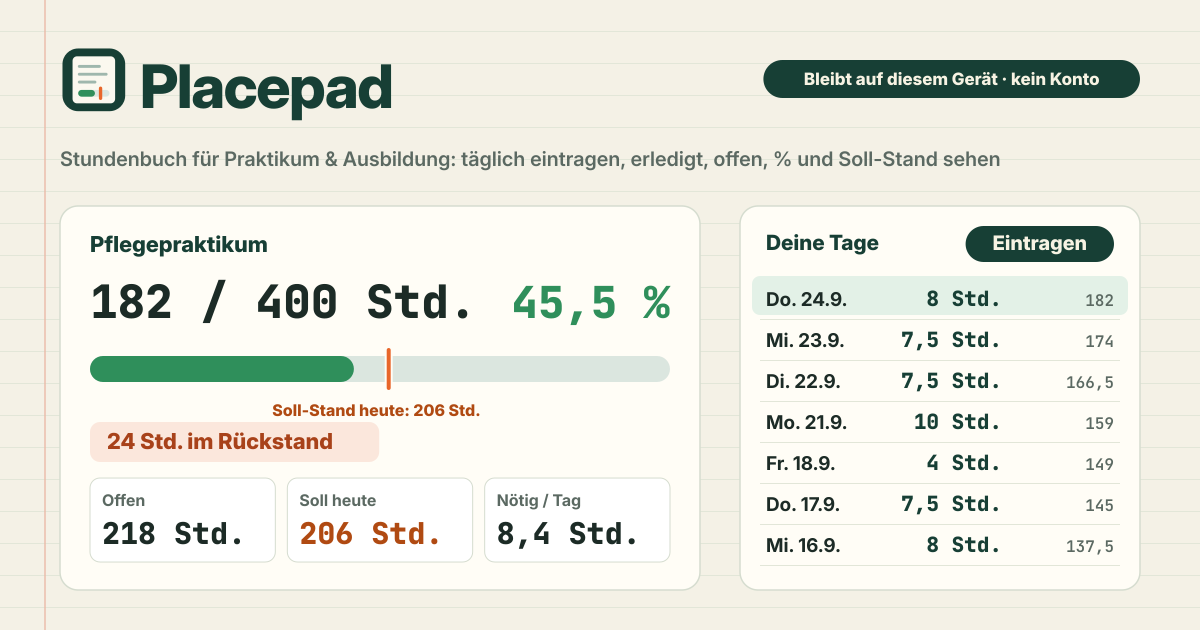Click the '24 Std. im Rückstand' badge
The width and height of the screenshot is (1200, 630).
tap(235, 442)
